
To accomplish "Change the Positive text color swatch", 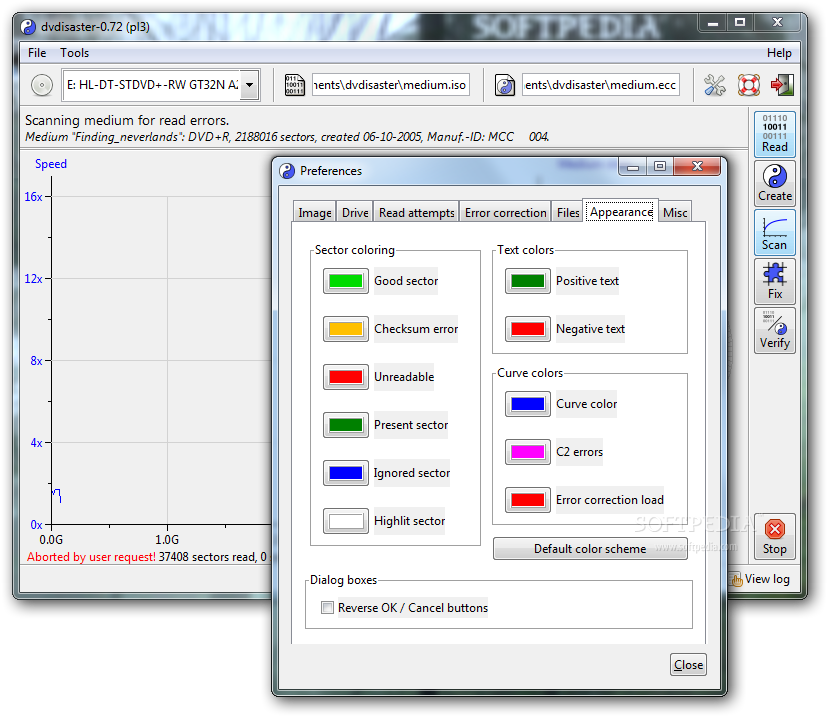I will tap(528, 280).
